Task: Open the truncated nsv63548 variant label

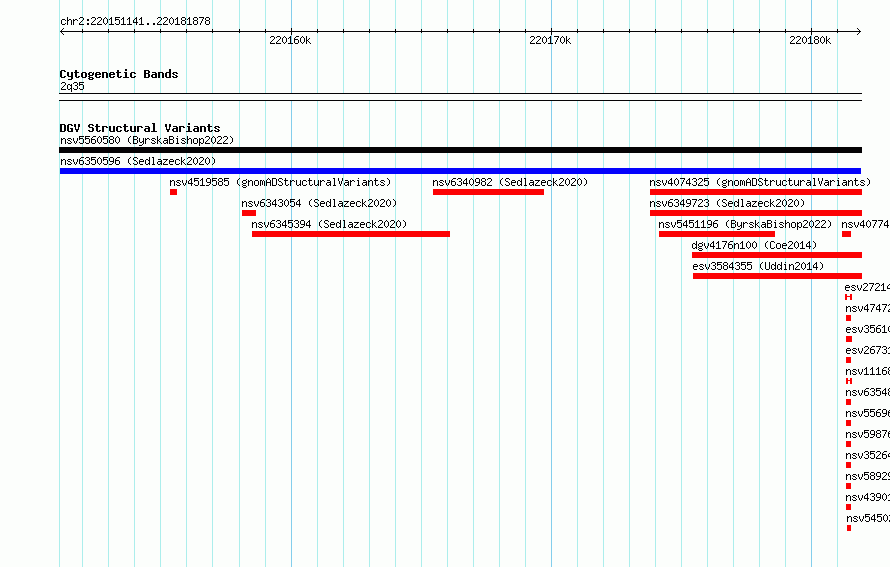Action: [867, 392]
